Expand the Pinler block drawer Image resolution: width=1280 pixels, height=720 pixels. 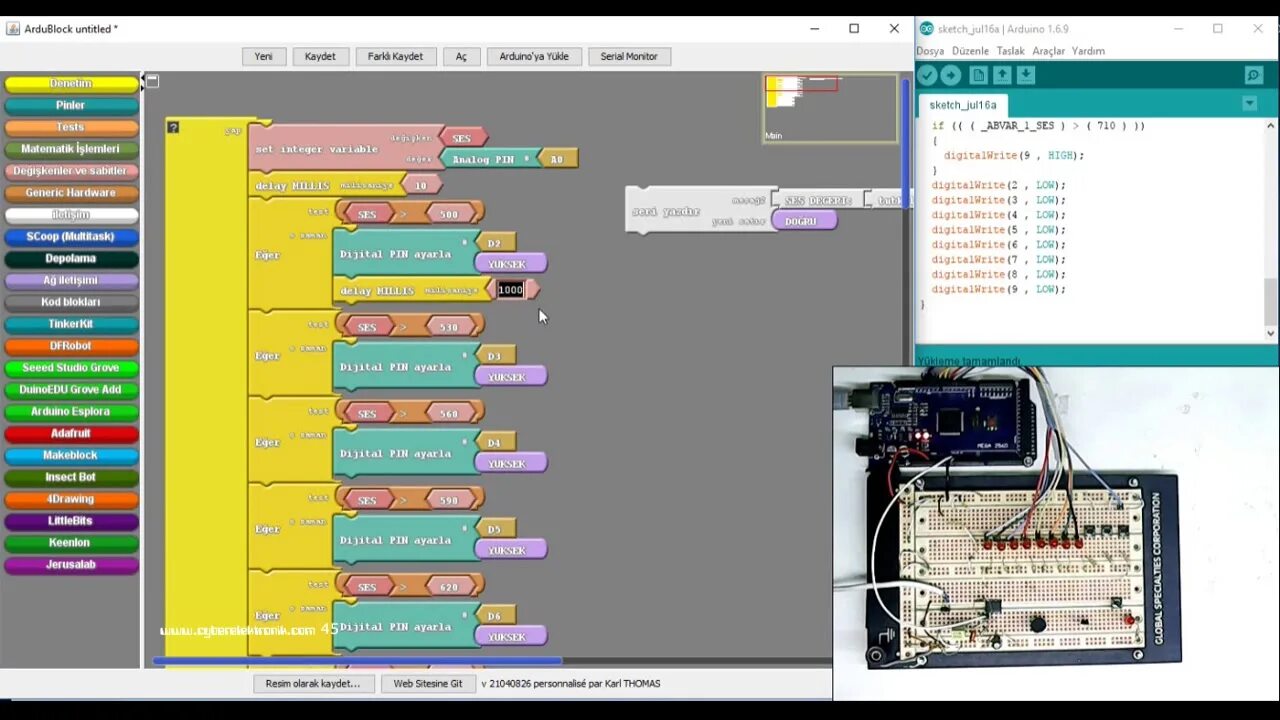(71, 106)
